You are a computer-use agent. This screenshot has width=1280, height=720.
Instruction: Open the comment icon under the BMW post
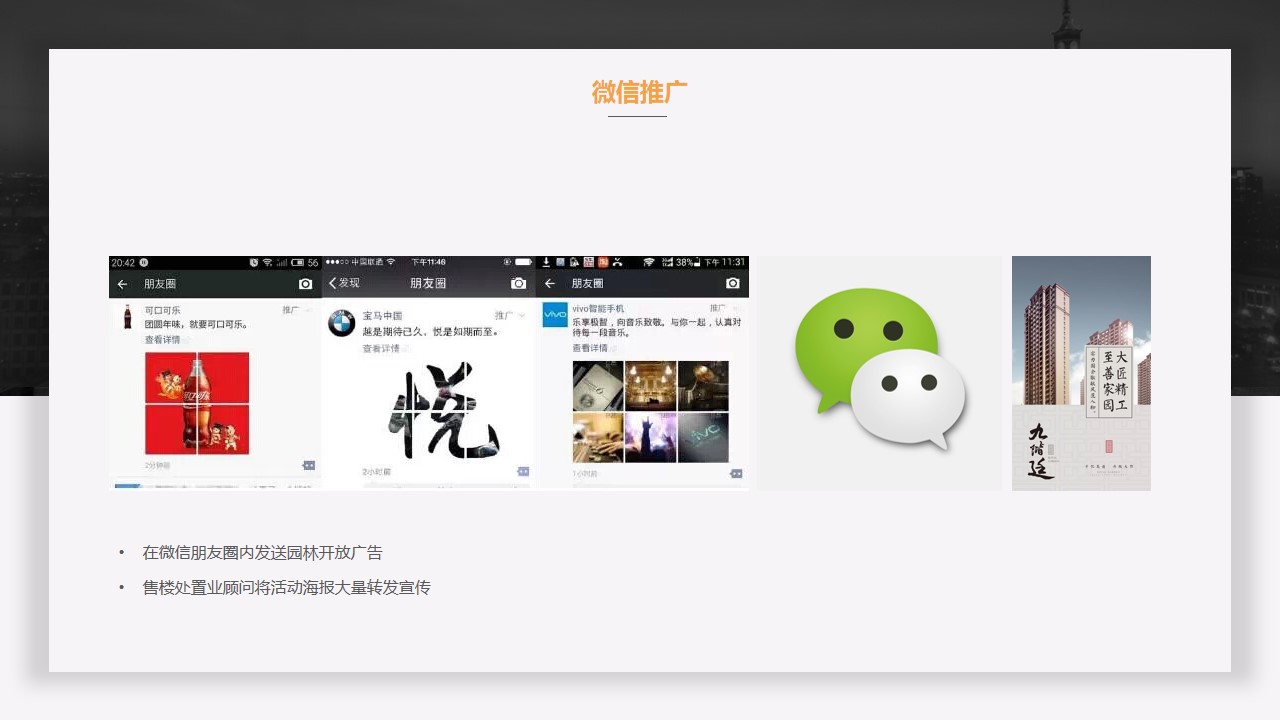(x=523, y=470)
